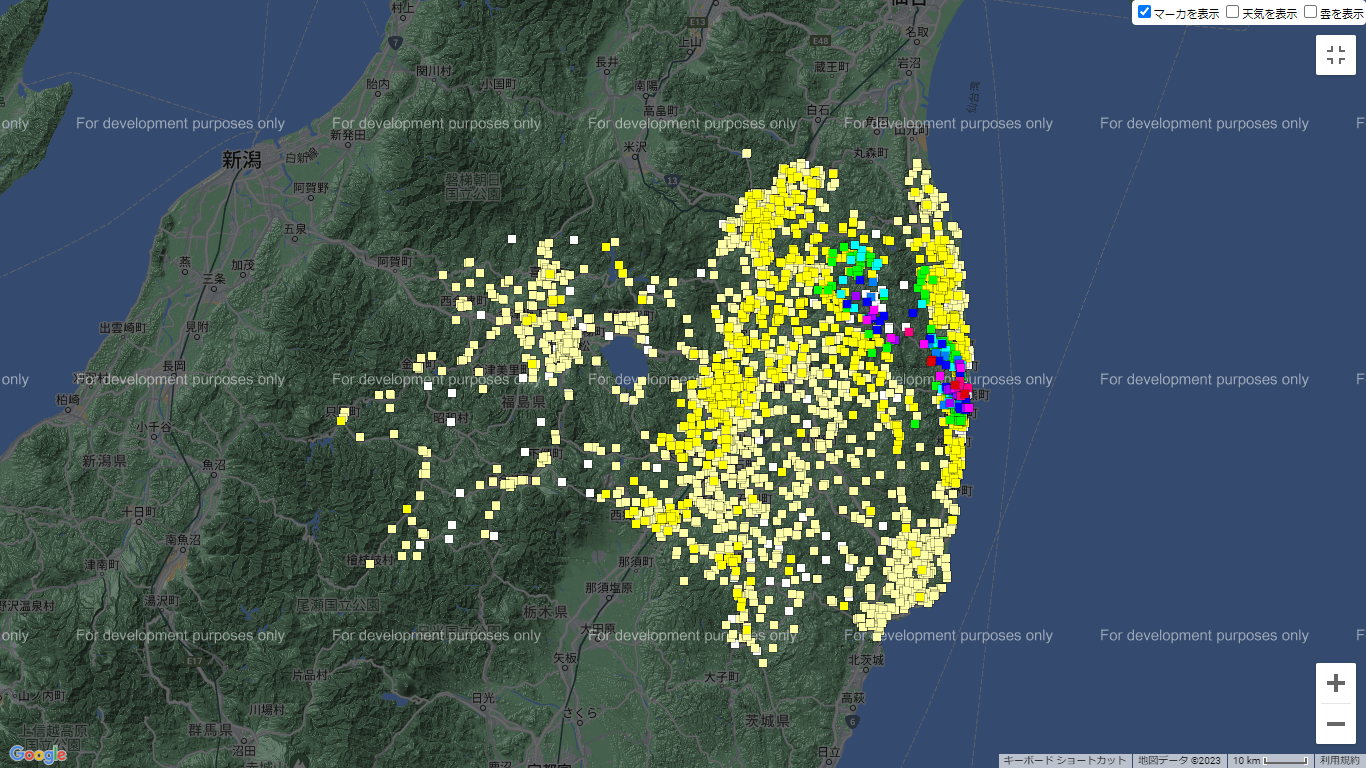Open キーボード ショートカット
This screenshot has width=1366, height=768.
tap(1065, 761)
